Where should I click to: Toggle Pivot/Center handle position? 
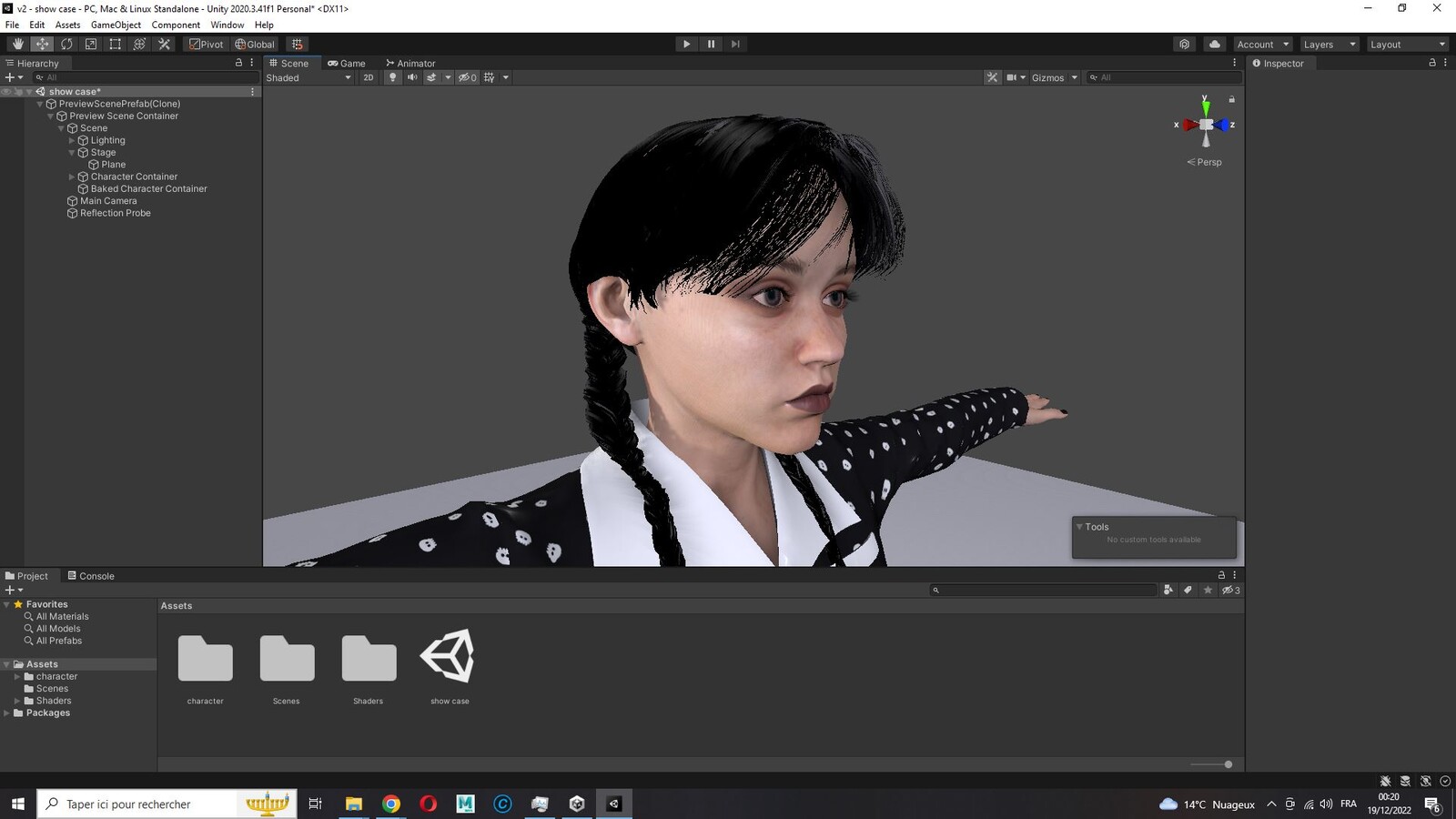pyautogui.click(x=207, y=44)
